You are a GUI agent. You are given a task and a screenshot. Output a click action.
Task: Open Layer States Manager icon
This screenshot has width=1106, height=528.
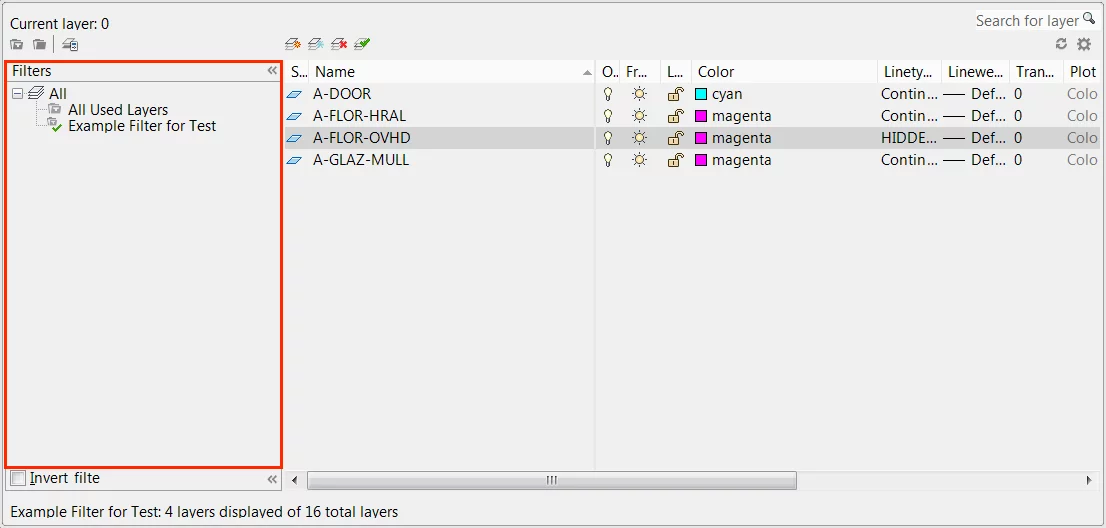pos(70,45)
